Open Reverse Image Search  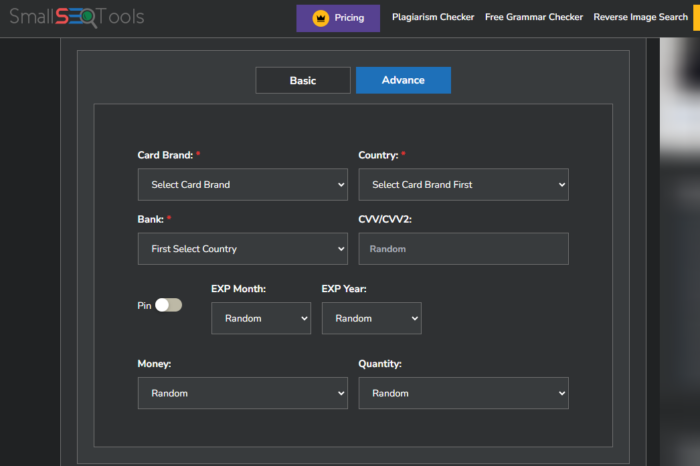point(641,18)
